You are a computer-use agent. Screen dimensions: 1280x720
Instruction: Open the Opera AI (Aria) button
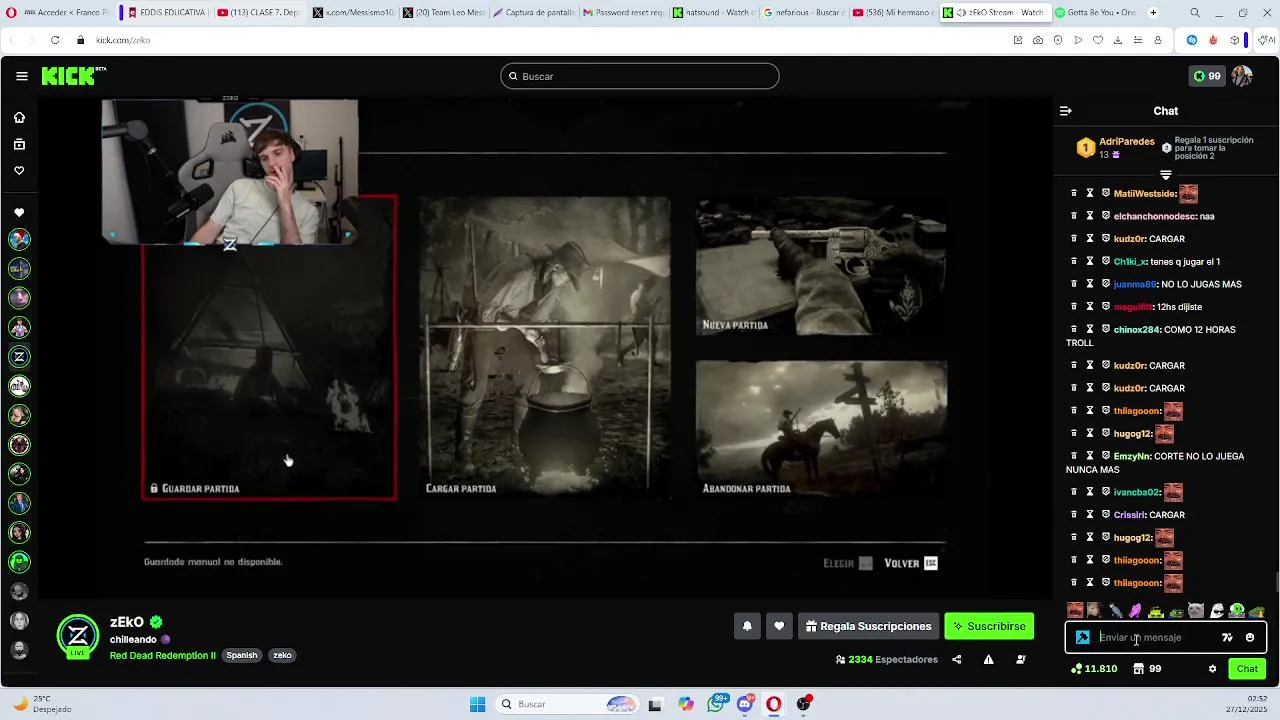pos(1267,40)
